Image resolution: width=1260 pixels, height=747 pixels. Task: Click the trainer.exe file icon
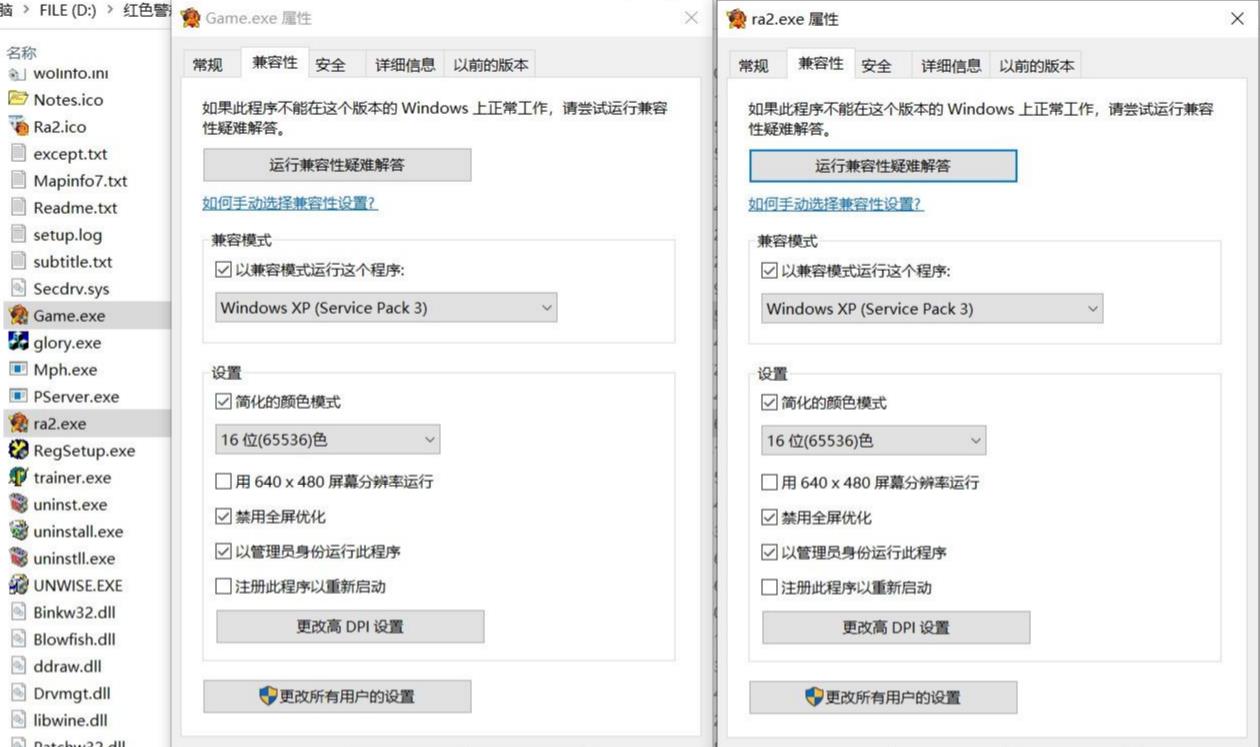18,477
